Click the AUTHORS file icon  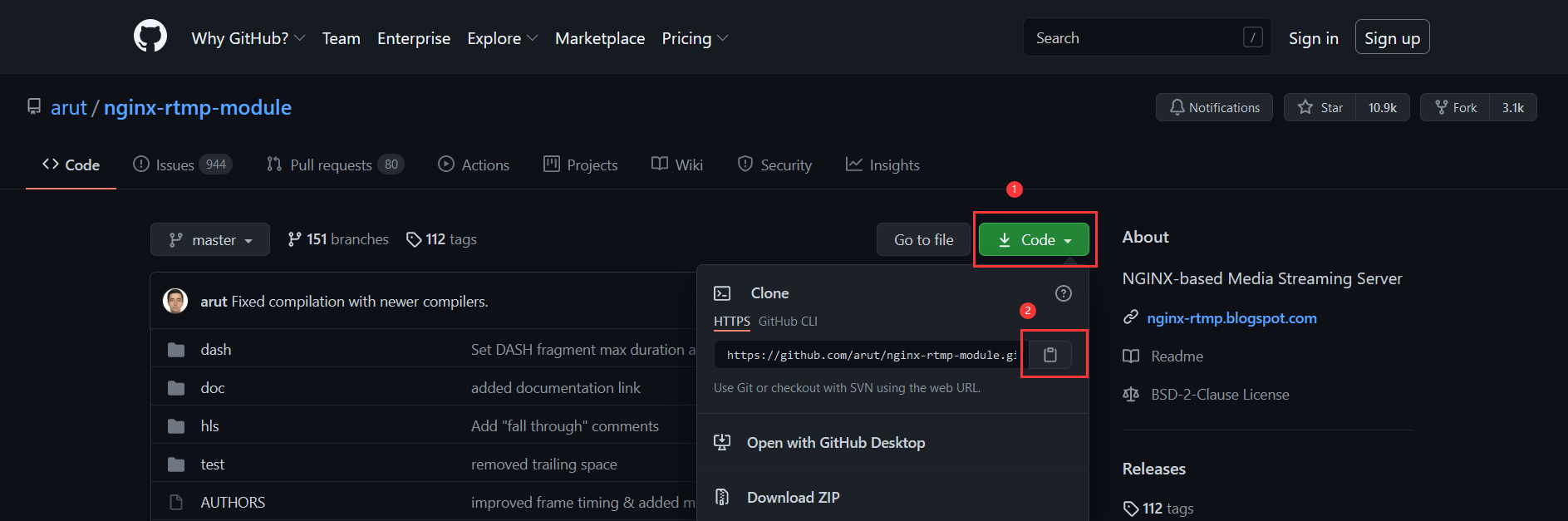point(176,503)
